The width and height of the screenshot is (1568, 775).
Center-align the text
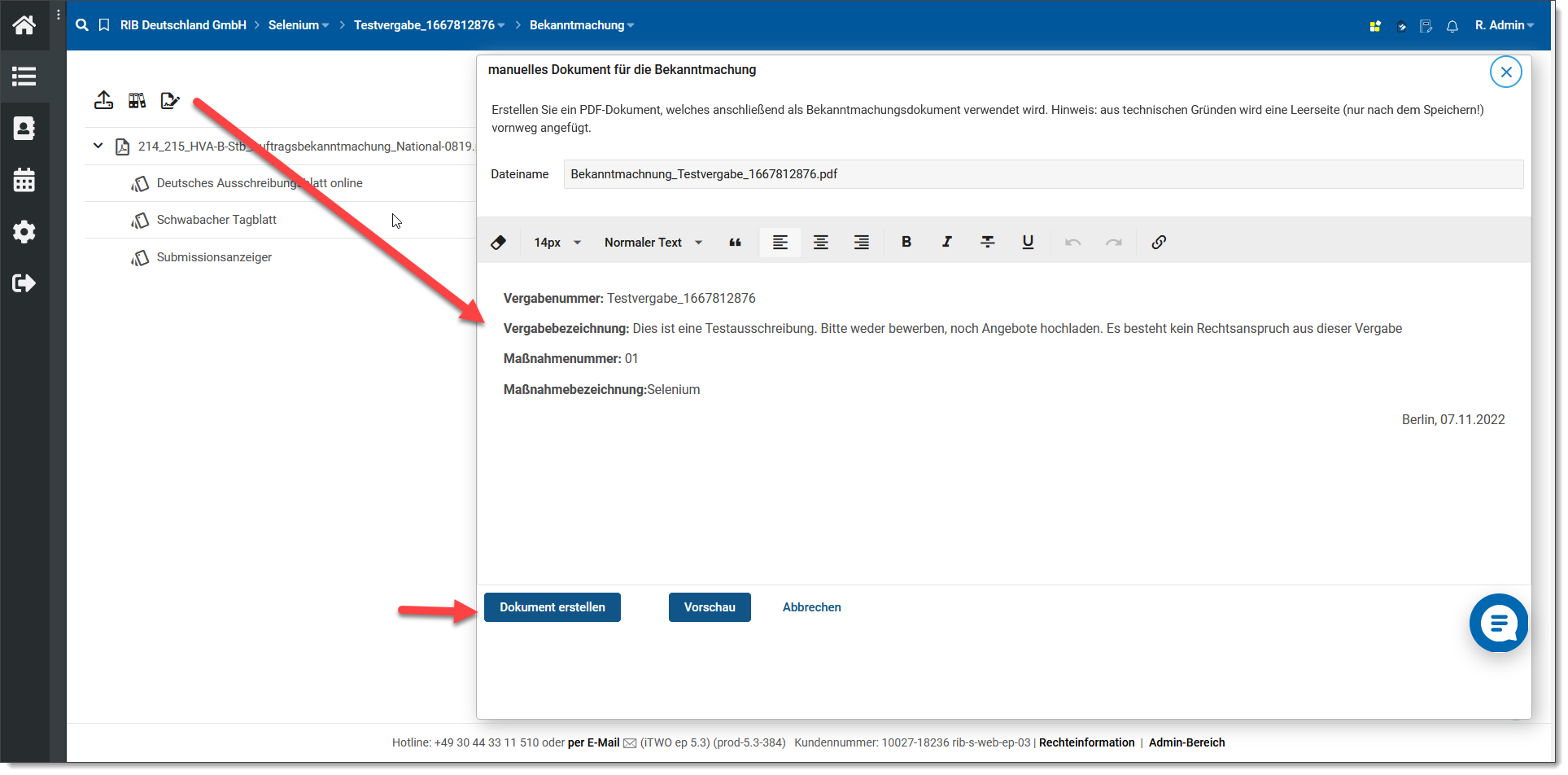coord(820,243)
